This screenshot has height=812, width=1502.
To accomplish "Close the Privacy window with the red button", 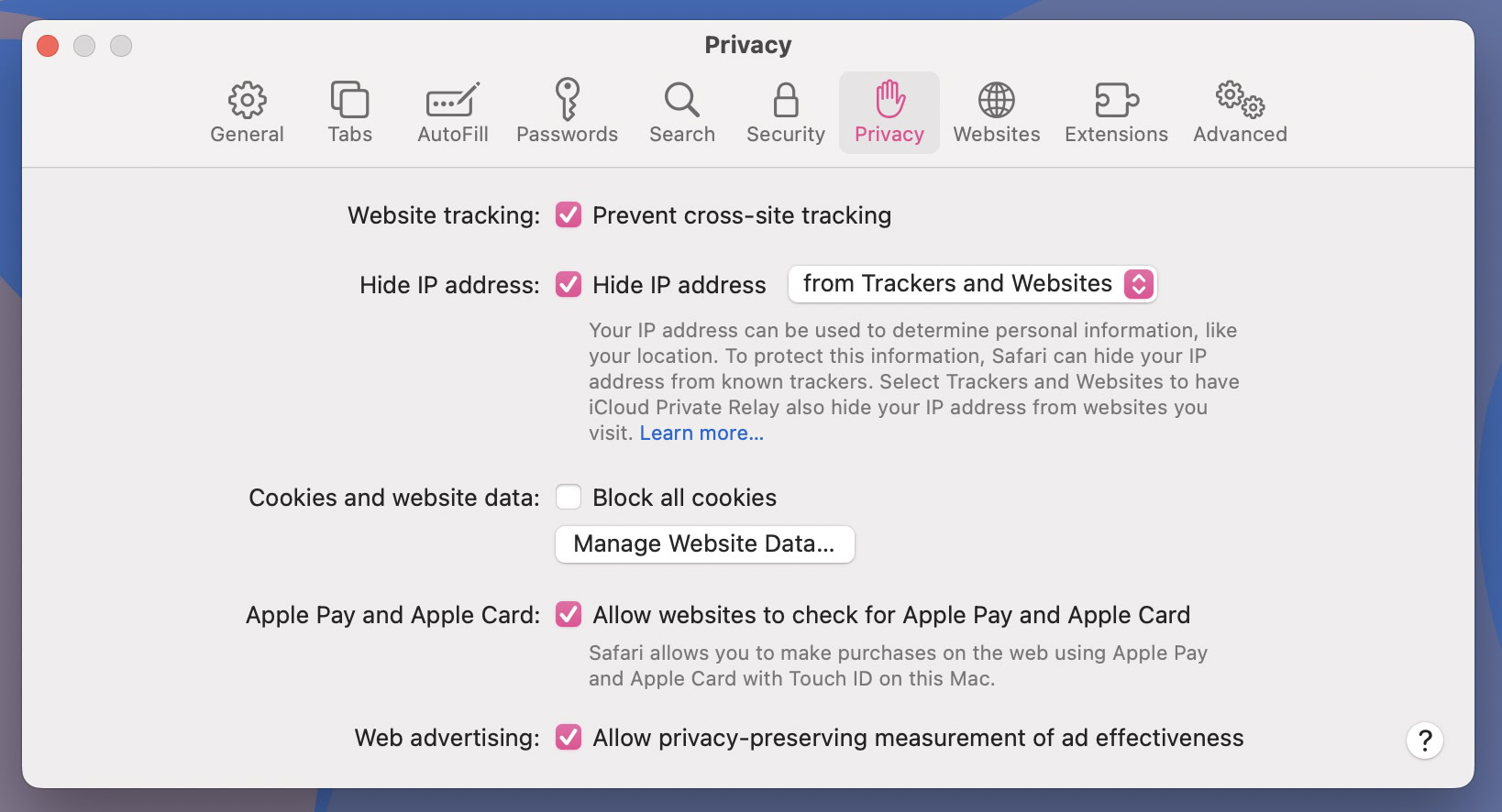I will point(48,46).
